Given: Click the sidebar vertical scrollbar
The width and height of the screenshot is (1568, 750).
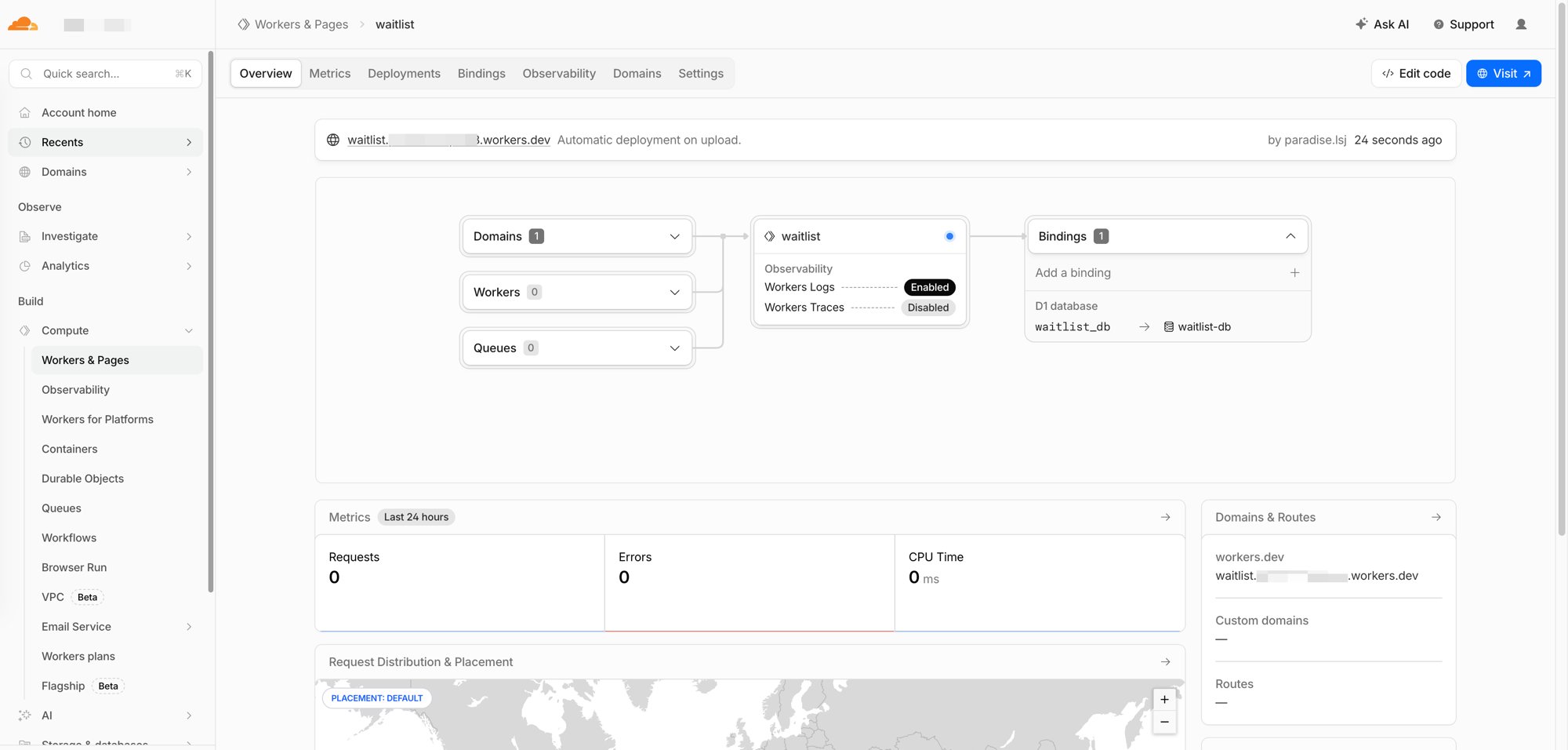Looking at the screenshot, I should 210,322.
